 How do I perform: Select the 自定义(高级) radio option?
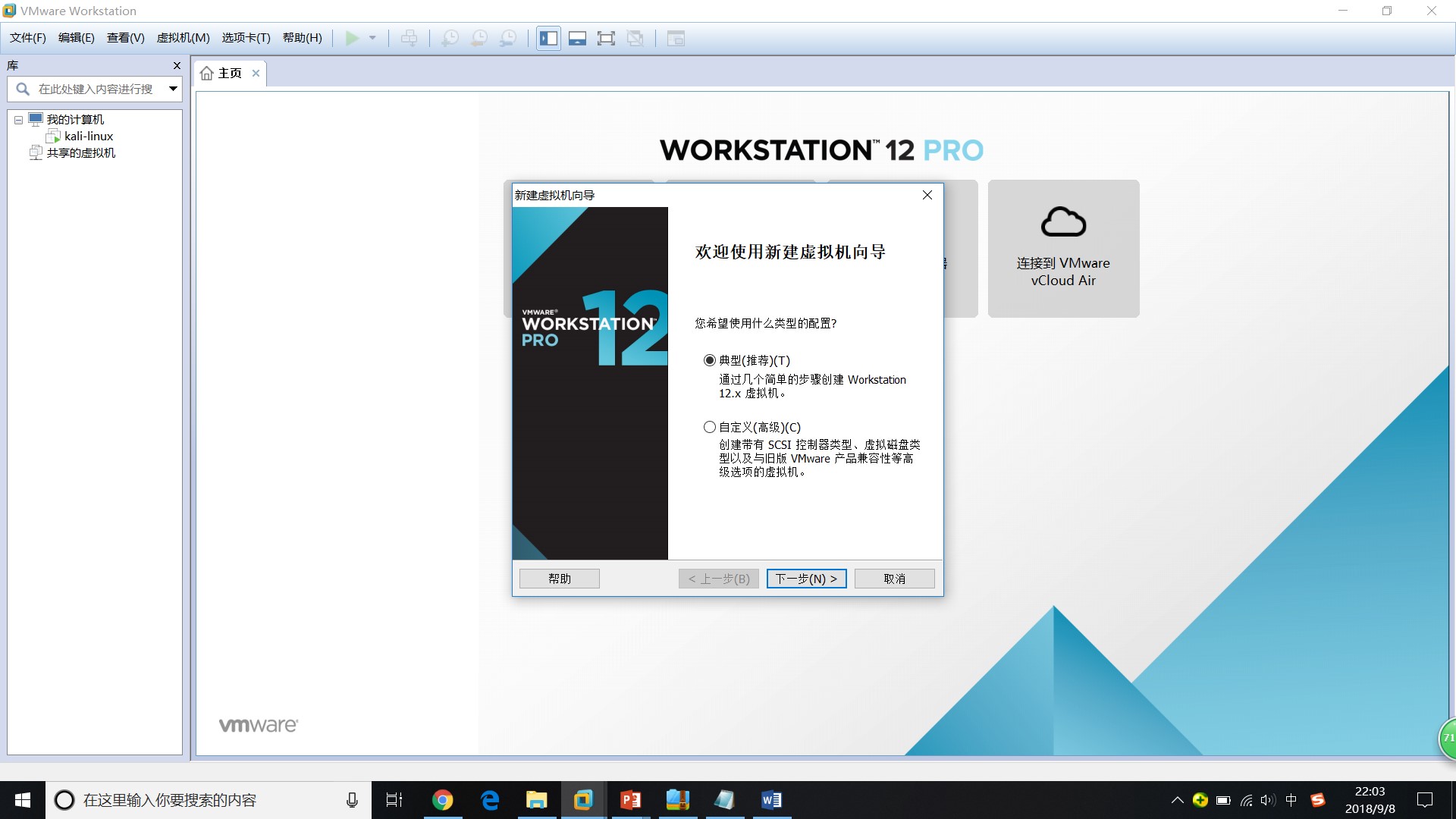tap(710, 427)
